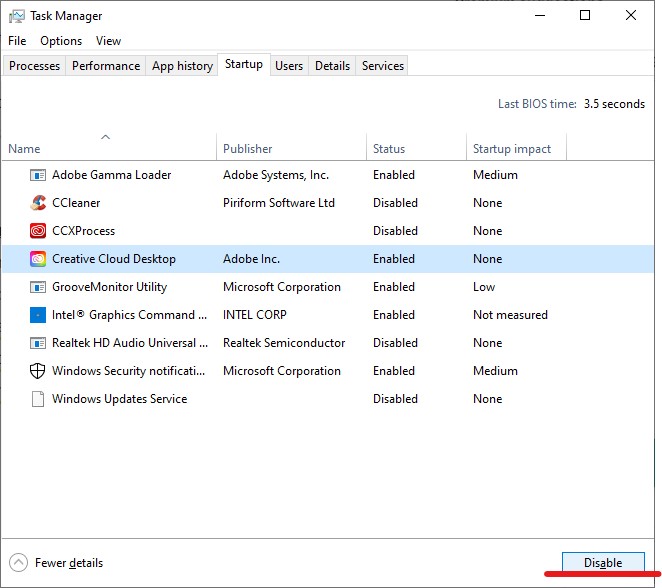The image size is (662, 588).
Task: Click the CCleaner icon
Action: (38, 203)
